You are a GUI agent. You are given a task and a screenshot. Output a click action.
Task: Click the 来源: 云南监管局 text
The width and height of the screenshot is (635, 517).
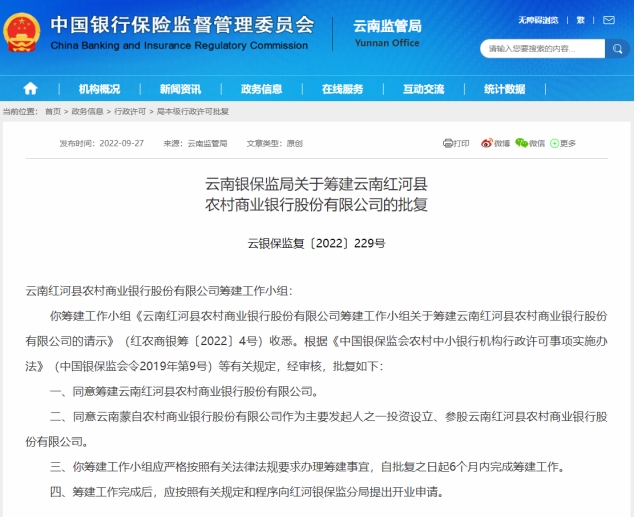point(195,143)
